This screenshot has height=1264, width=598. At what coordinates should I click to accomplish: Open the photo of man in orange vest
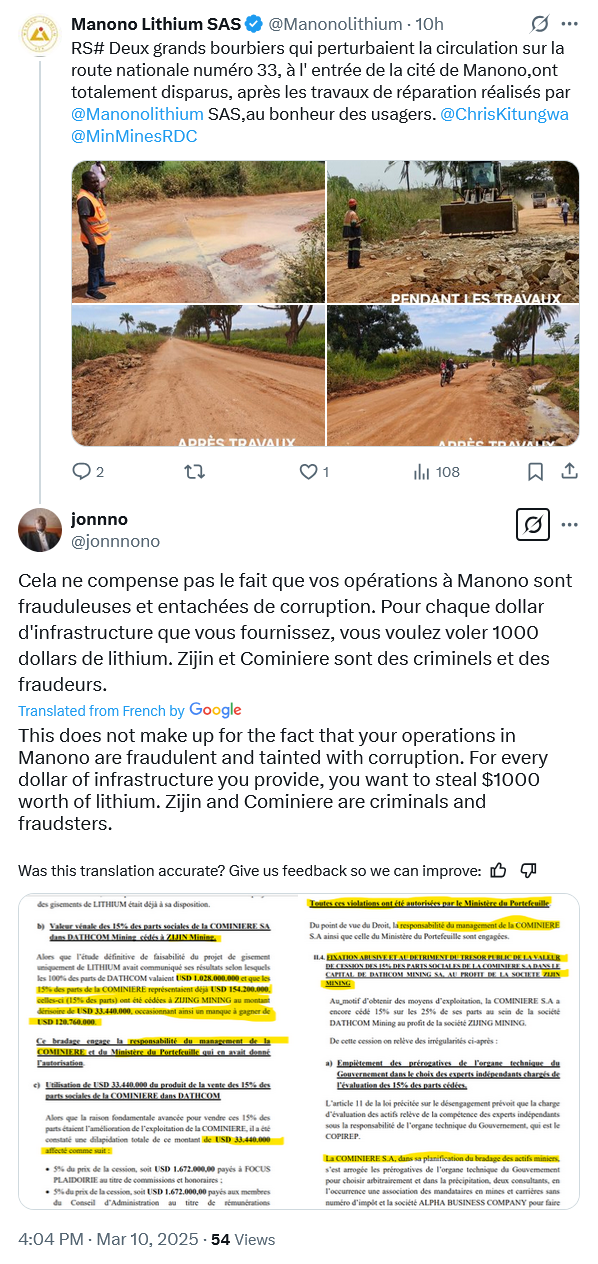point(198,231)
